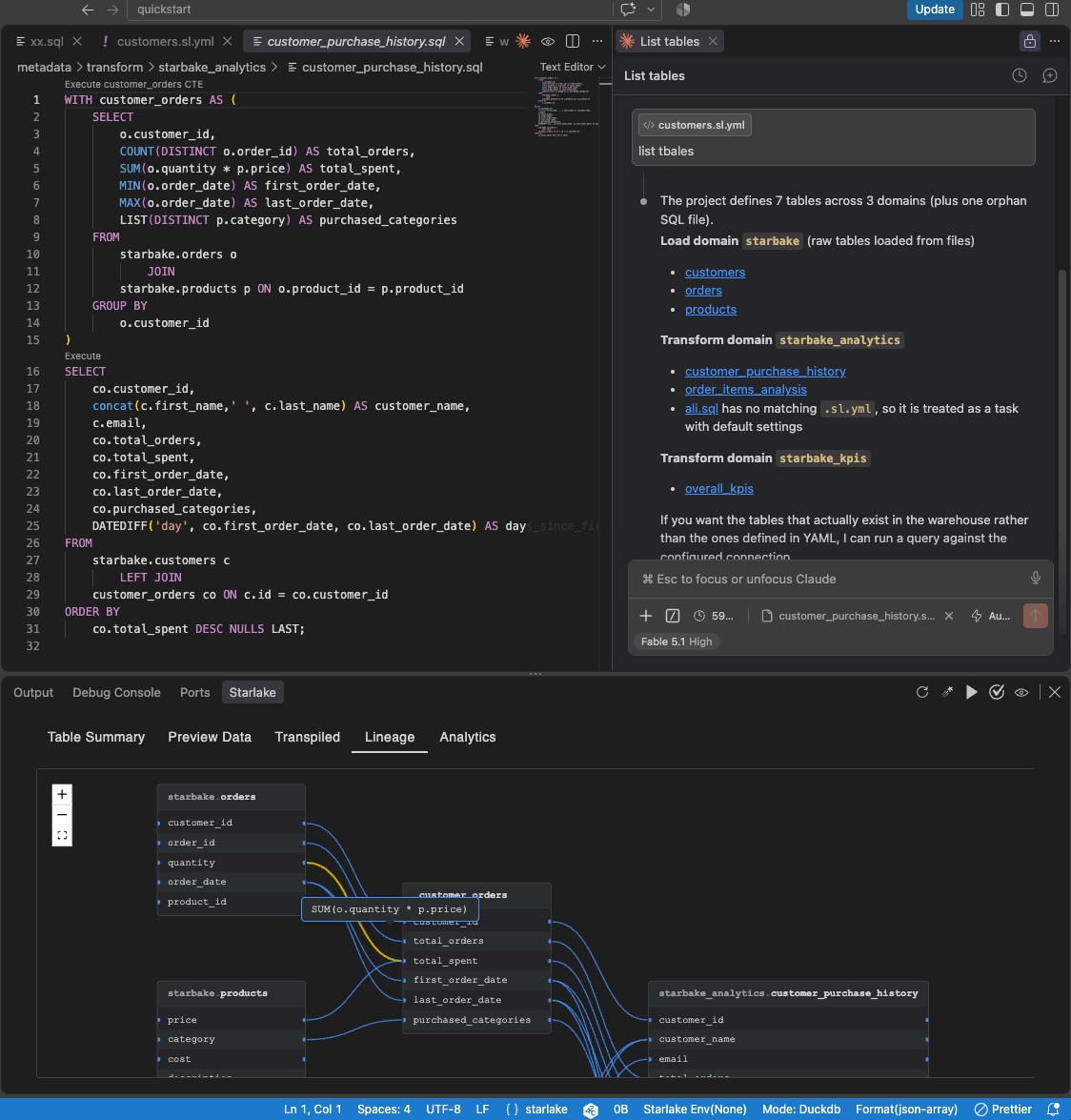Viewport: 1071px width, 1120px height.
Task: Switch to the Output panel tab
Action: [x=33, y=692]
